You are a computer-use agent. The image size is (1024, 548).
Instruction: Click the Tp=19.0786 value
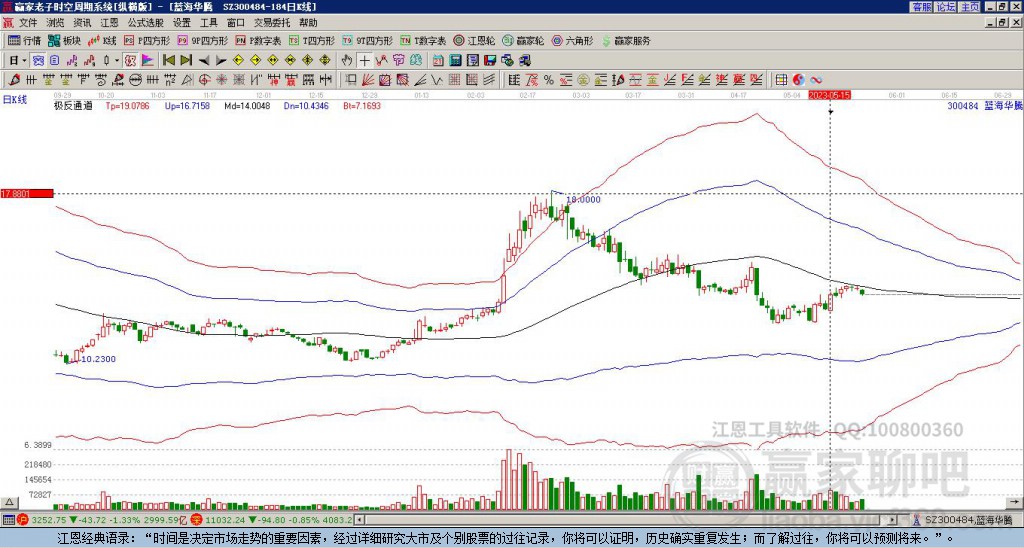point(127,105)
